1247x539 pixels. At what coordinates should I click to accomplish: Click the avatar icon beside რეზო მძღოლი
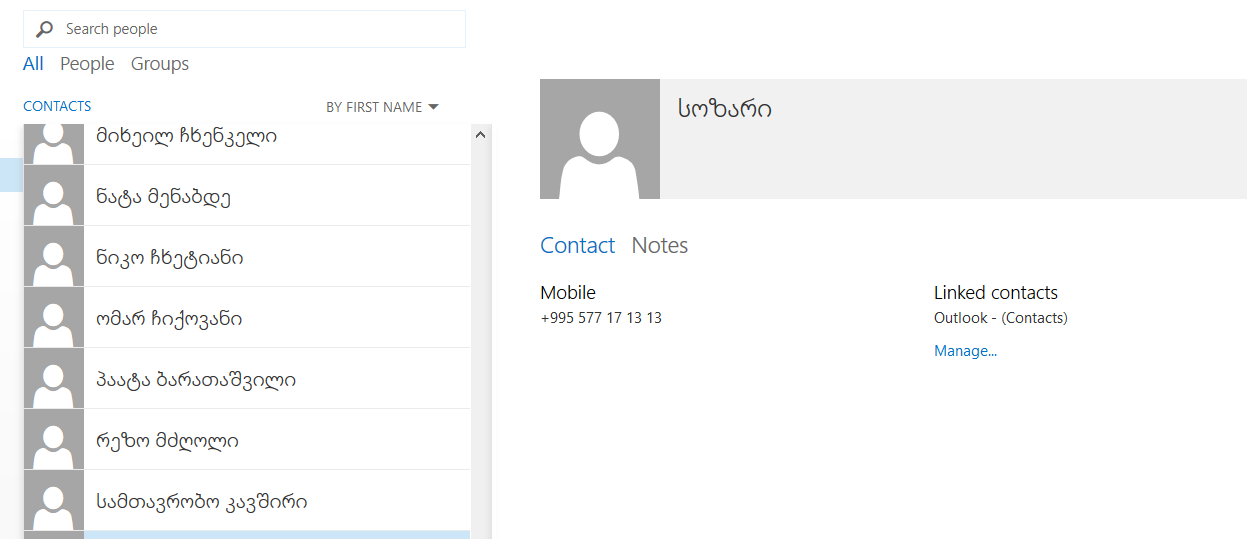tap(53, 440)
